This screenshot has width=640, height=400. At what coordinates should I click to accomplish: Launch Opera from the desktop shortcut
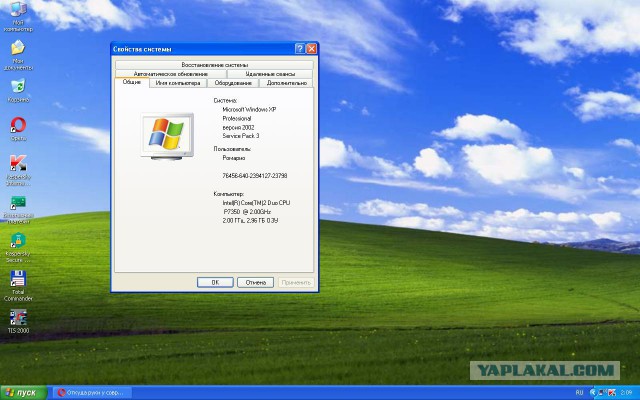(18, 129)
